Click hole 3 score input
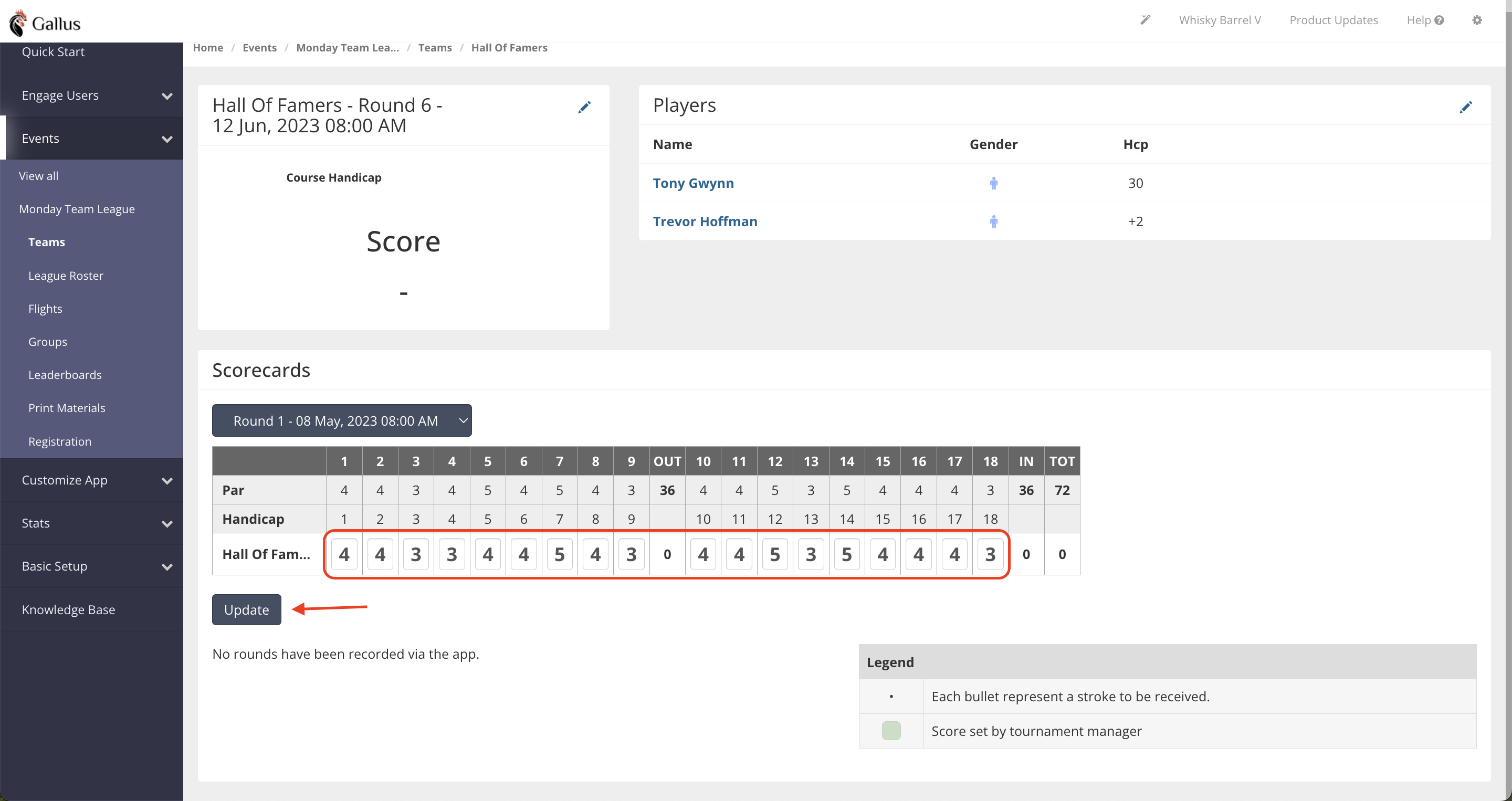 (x=416, y=554)
